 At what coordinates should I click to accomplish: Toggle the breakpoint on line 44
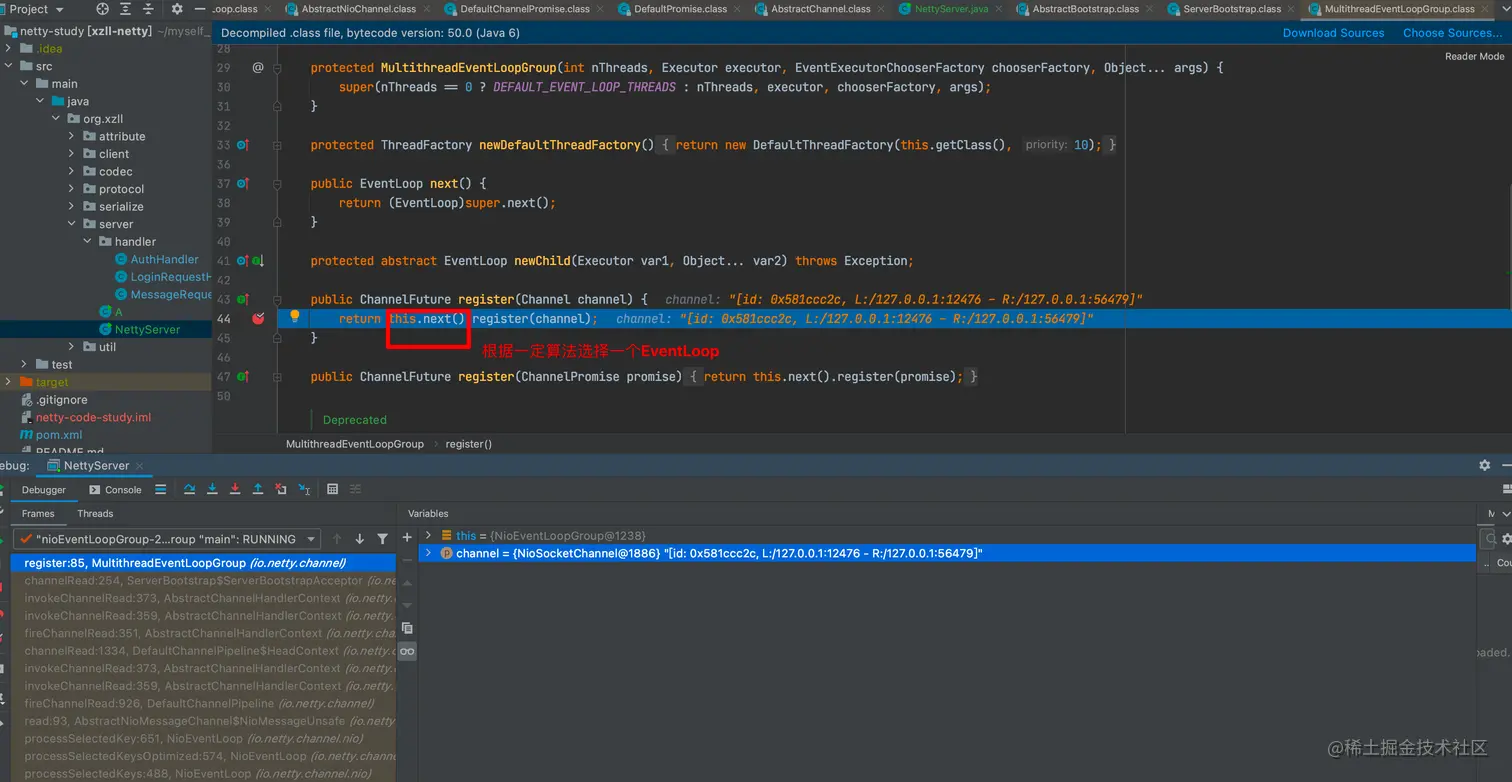(258, 318)
